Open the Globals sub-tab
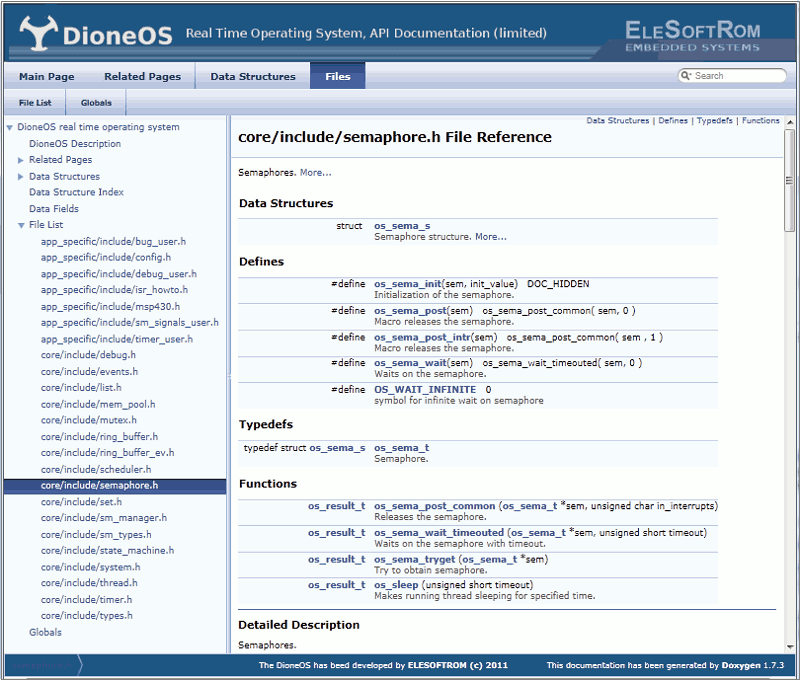 [x=96, y=103]
